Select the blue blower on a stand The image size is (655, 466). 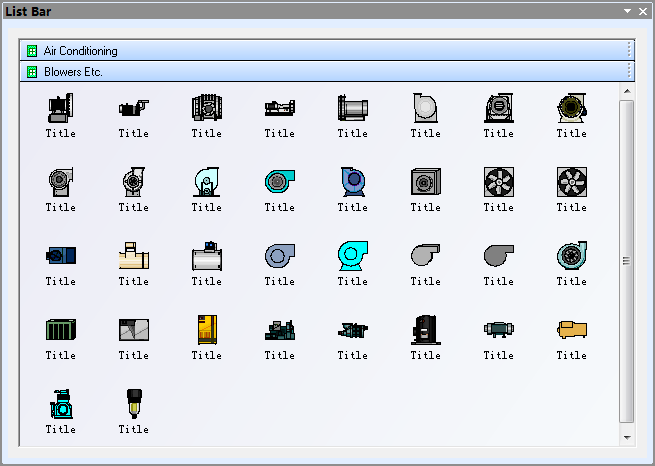click(352, 181)
